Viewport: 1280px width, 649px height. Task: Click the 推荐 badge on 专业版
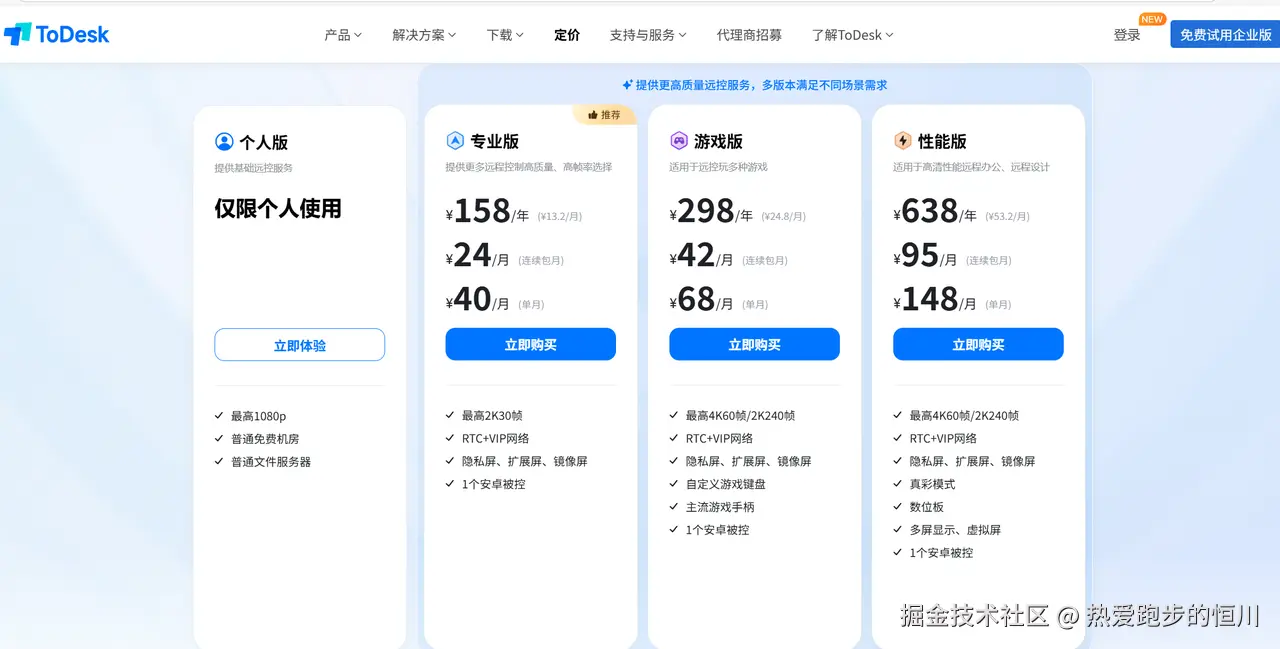coord(606,114)
